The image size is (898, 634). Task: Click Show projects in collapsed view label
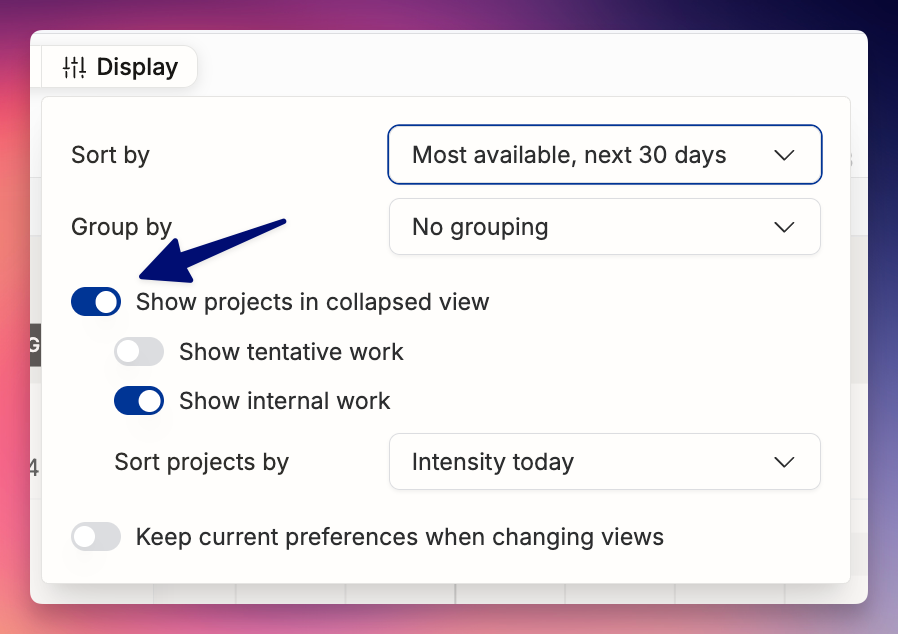coord(313,302)
